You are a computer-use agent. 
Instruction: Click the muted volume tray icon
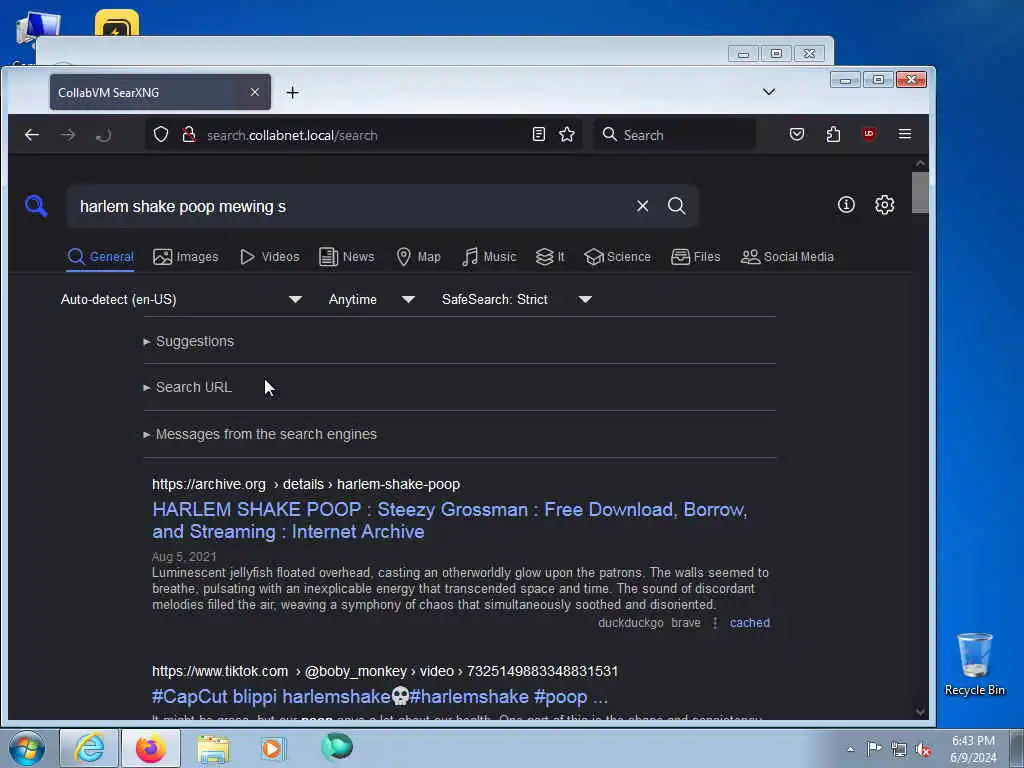point(923,750)
